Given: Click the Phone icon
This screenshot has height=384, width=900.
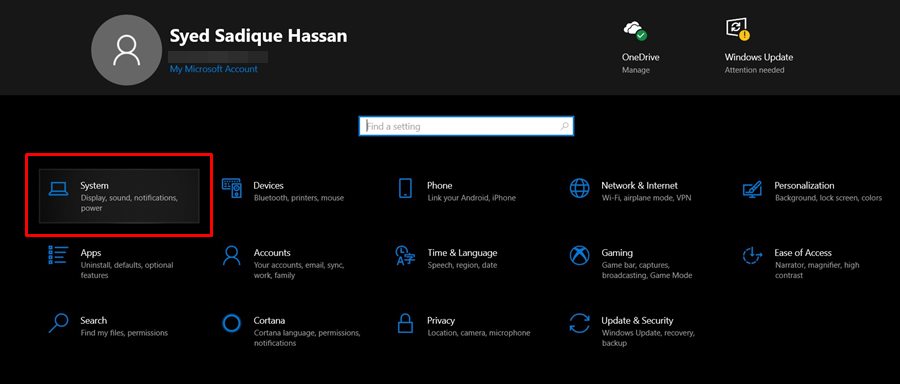Looking at the screenshot, I should click(x=405, y=188).
